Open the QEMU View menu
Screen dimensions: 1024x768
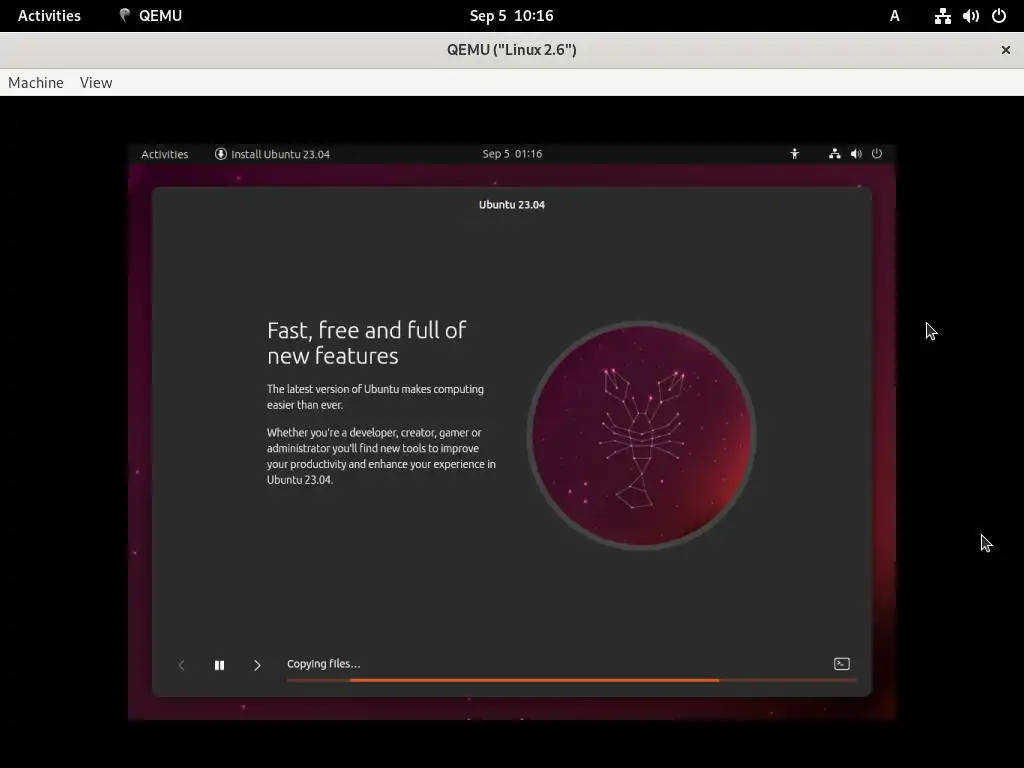(96, 82)
